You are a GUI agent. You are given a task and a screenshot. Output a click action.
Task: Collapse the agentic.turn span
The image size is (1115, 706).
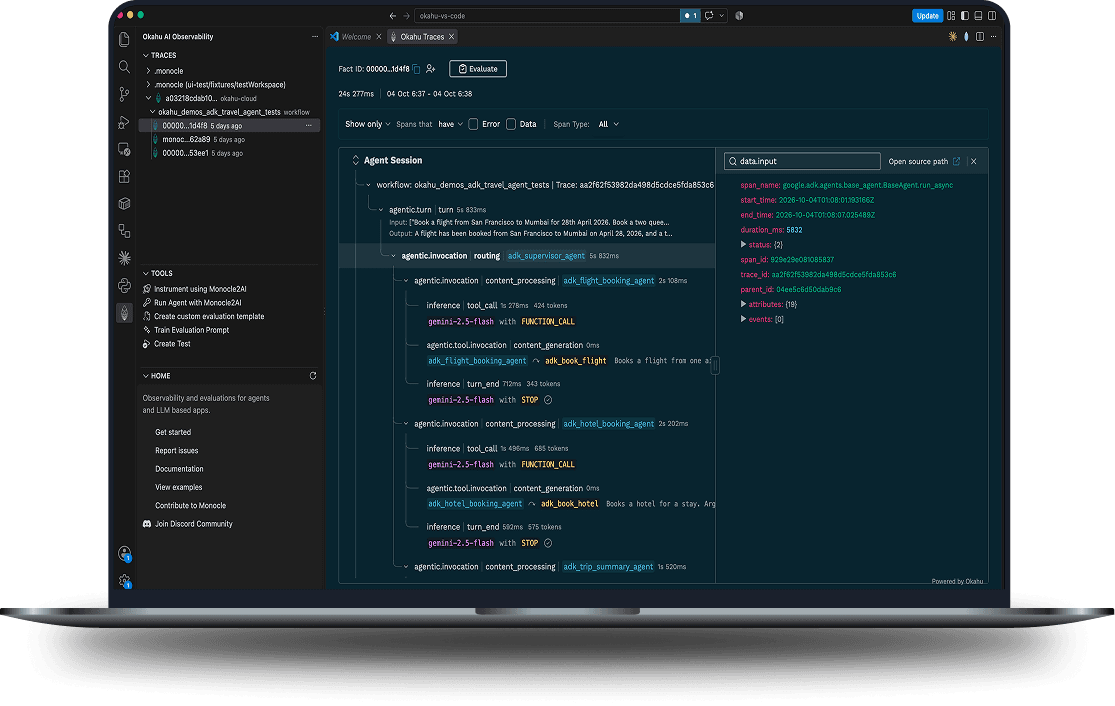click(381, 210)
